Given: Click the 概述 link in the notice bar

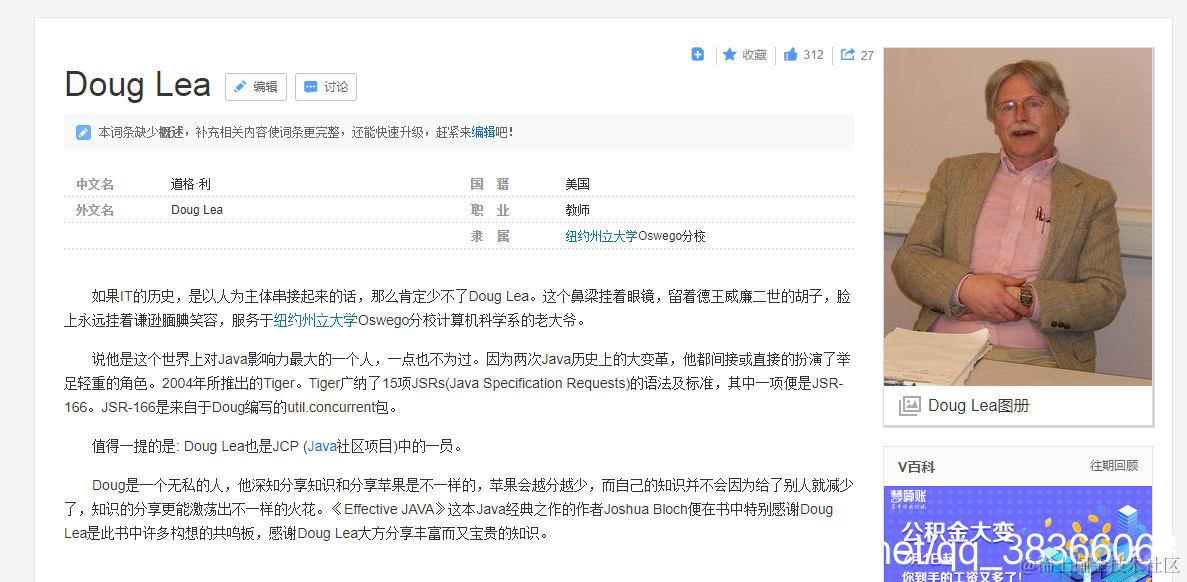Looking at the screenshot, I should [171, 131].
